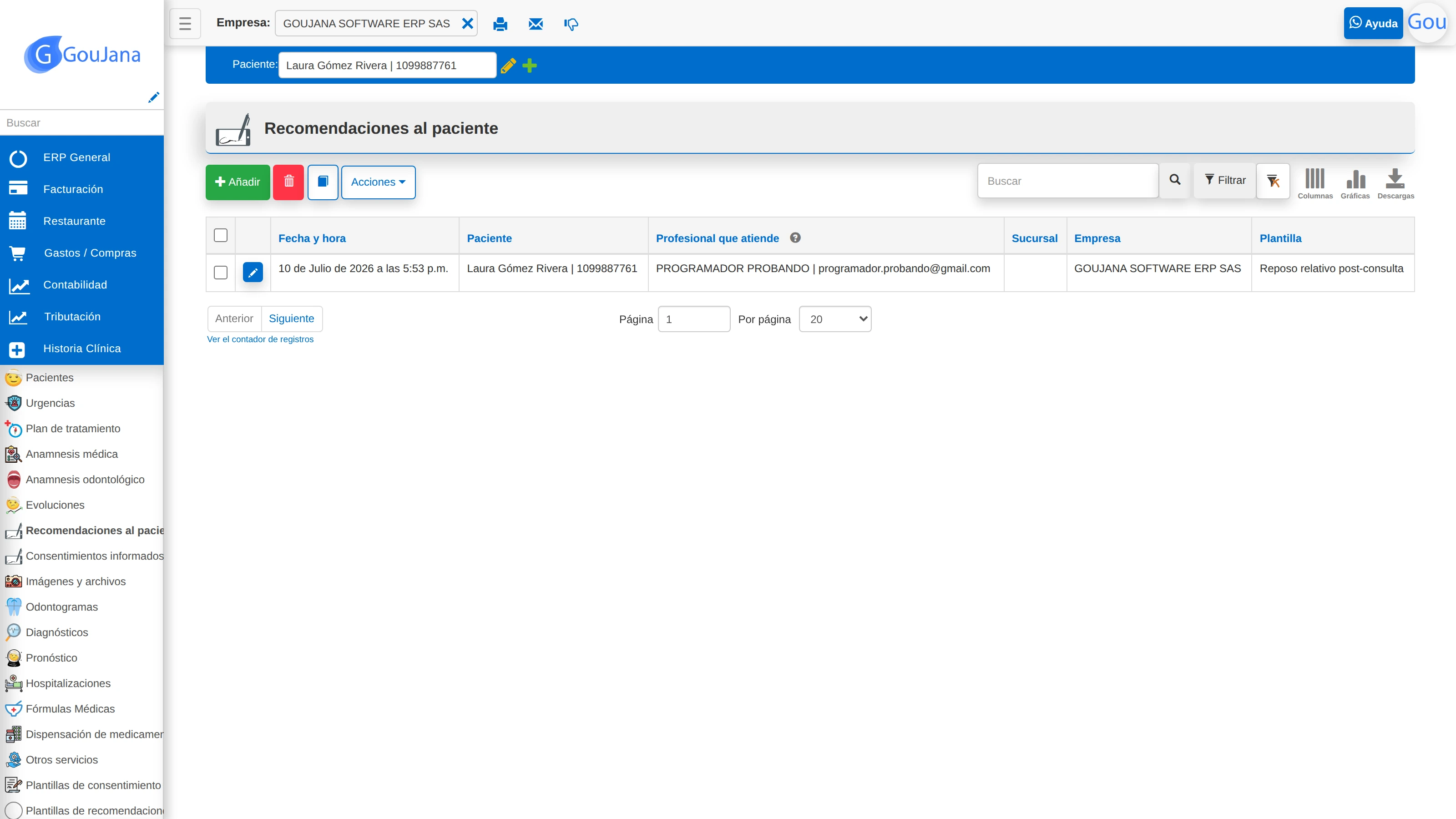Screen dimensions: 1456x819
Task: Clear filters with the crossed funnel icon
Action: 1273,181
